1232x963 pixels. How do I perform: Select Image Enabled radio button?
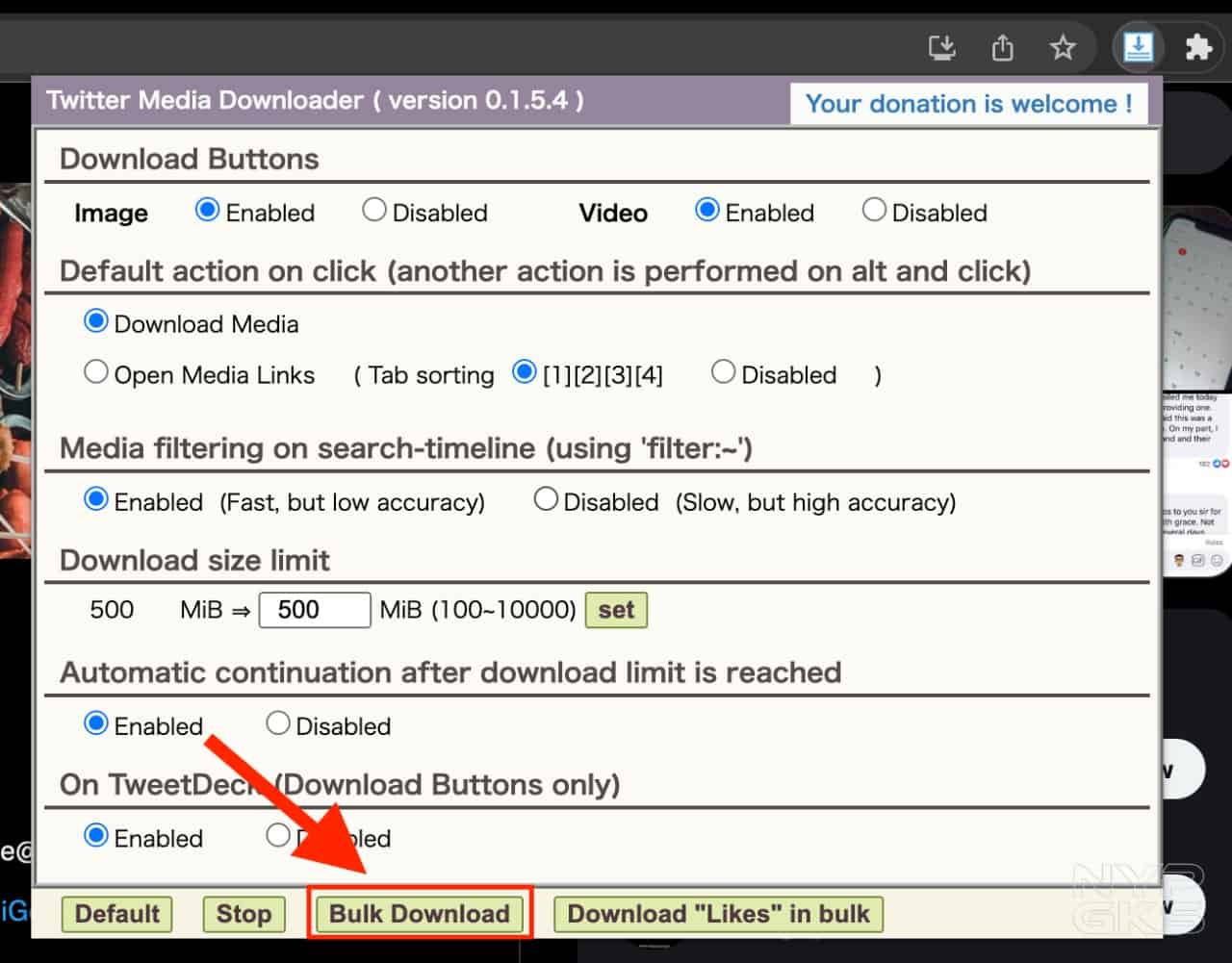pos(207,210)
